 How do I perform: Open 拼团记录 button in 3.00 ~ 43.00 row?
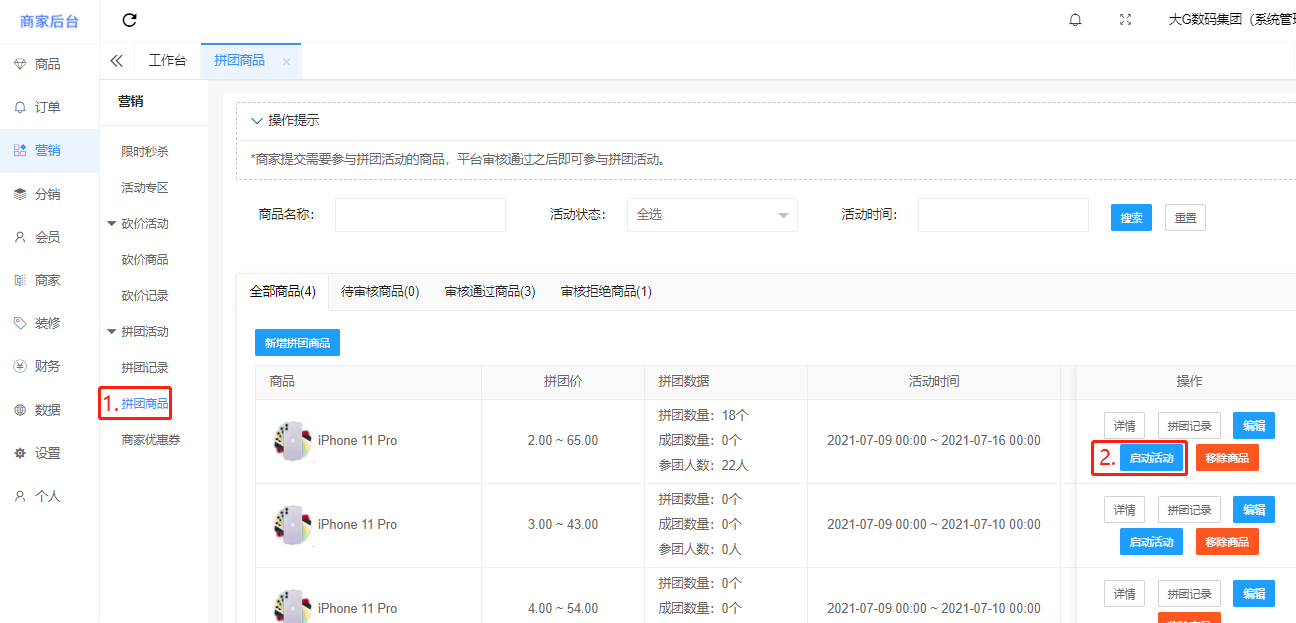coord(1189,510)
